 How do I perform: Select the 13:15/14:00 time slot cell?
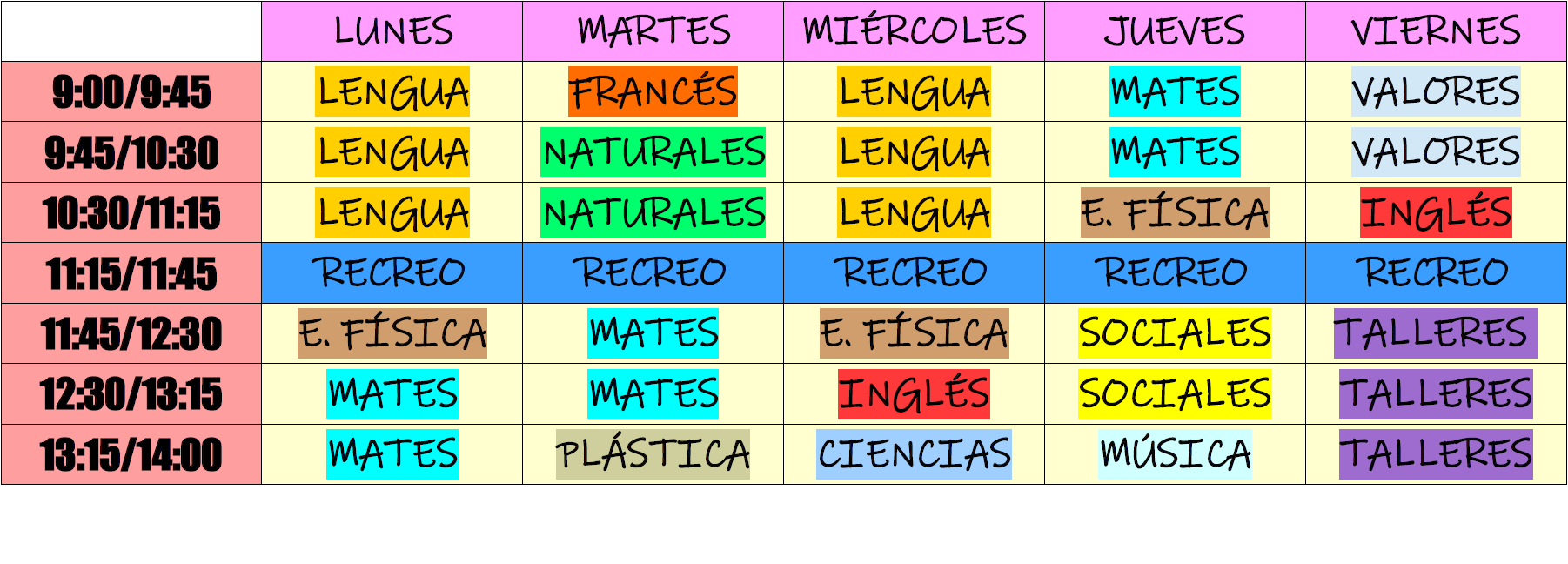click(x=131, y=454)
